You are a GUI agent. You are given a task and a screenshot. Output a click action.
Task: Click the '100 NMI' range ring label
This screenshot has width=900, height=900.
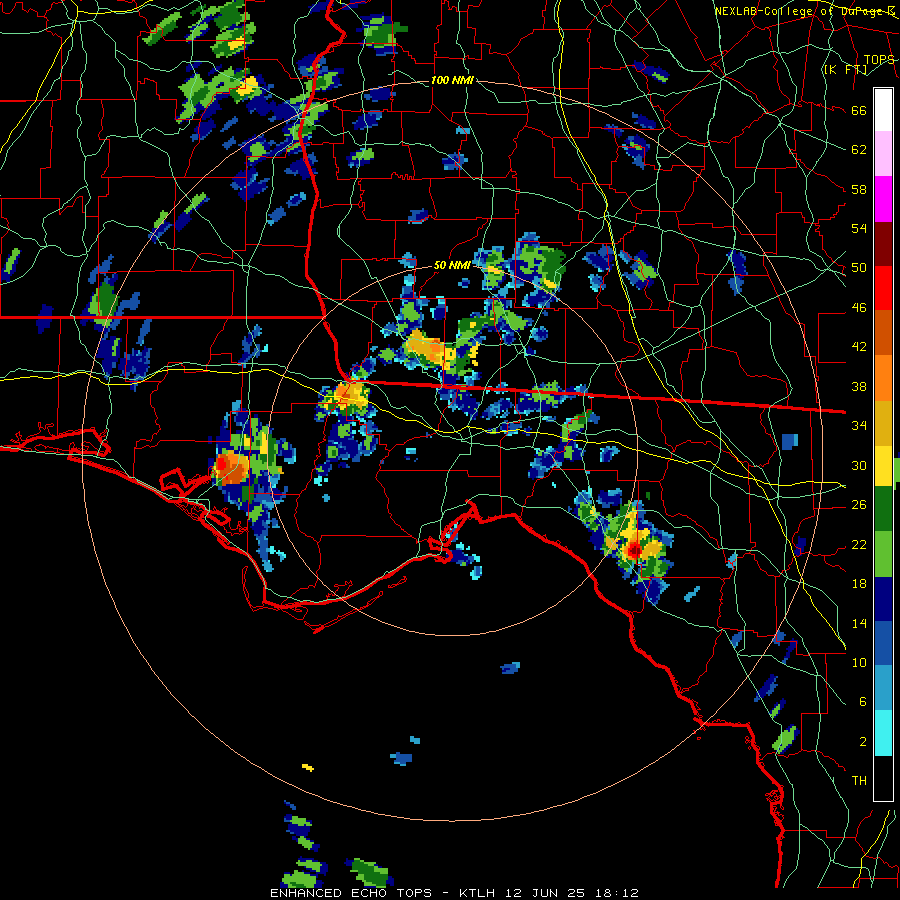point(452,80)
